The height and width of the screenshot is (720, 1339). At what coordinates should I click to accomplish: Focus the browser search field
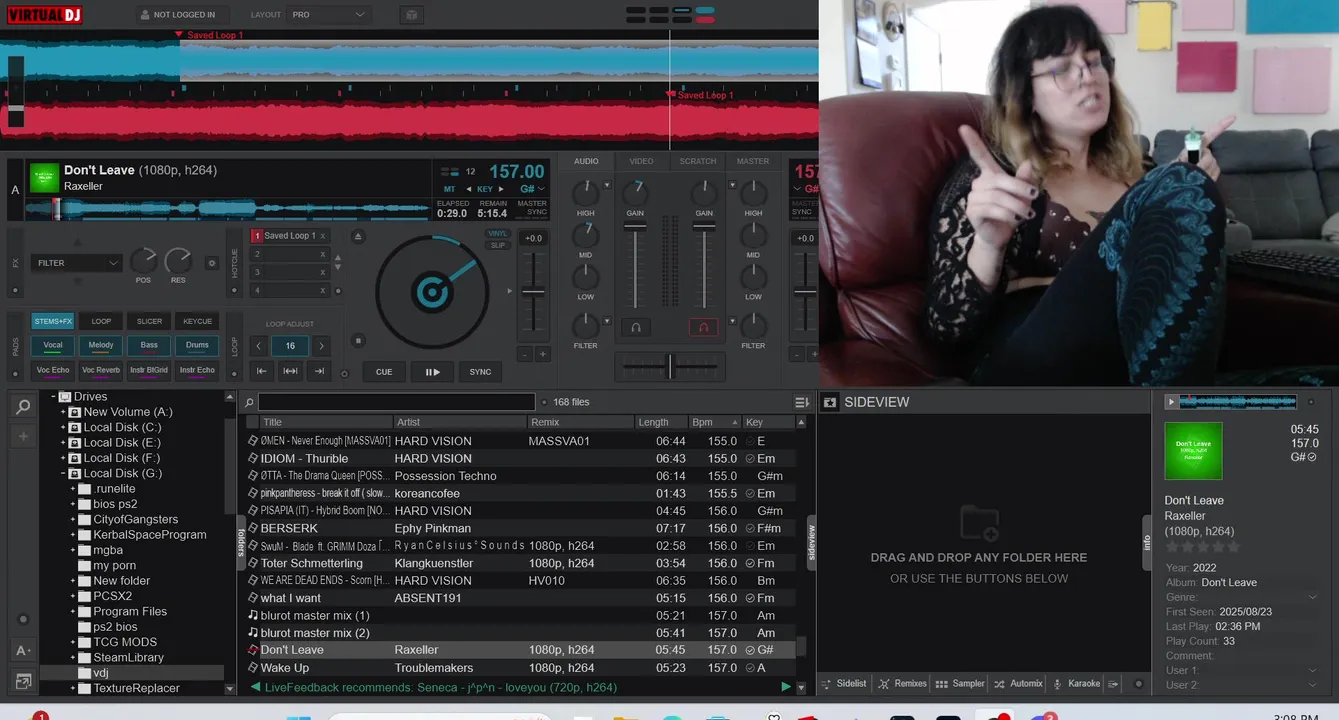coord(396,402)
